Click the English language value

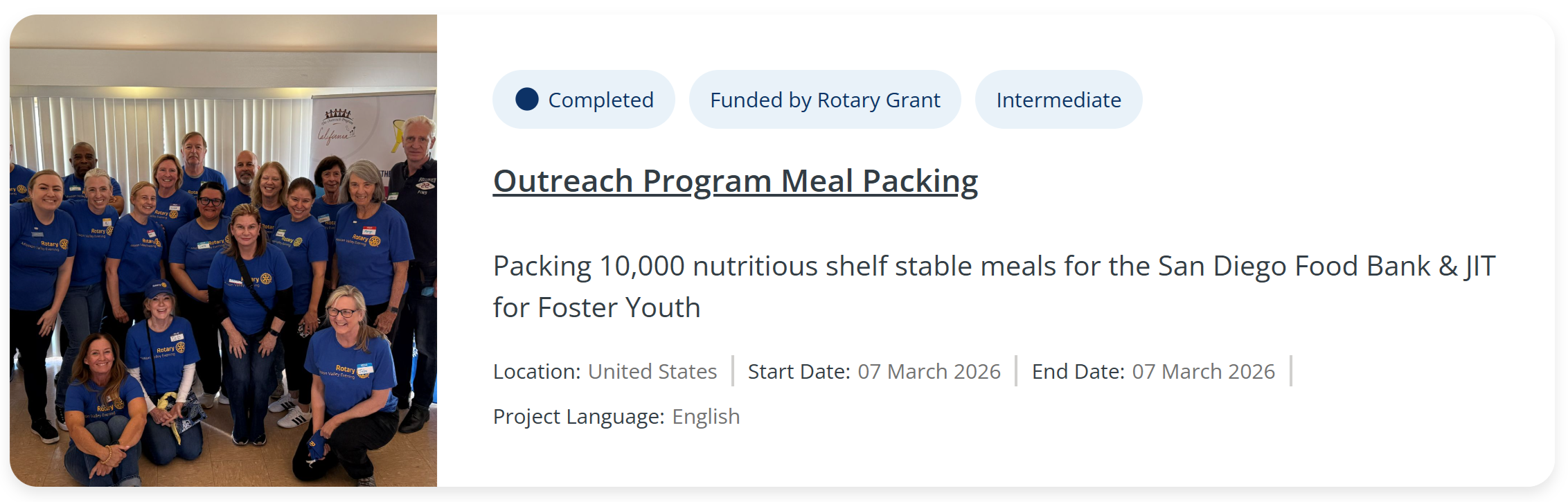pos(706,417)
